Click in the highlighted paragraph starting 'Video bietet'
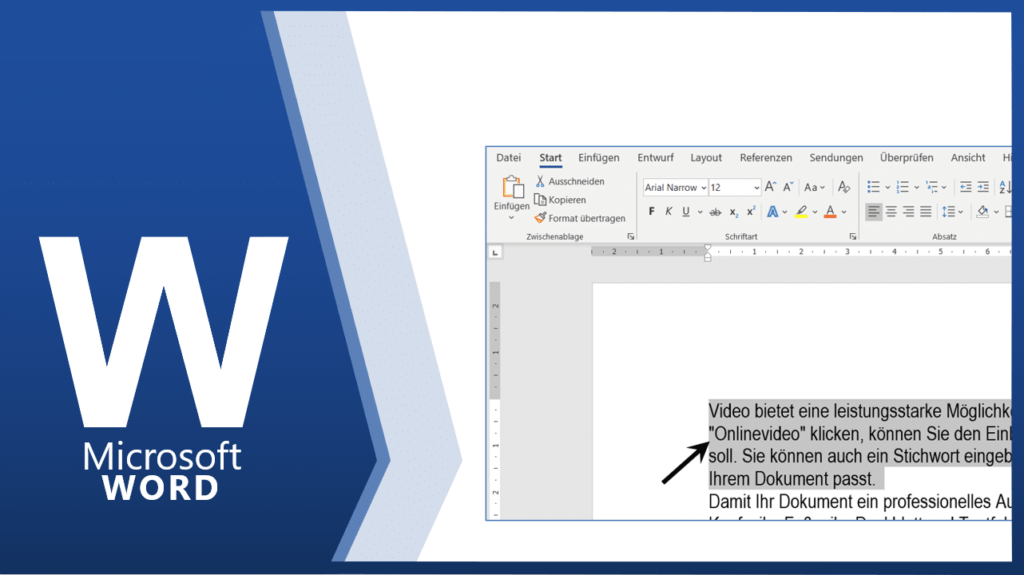 (859, 444)
